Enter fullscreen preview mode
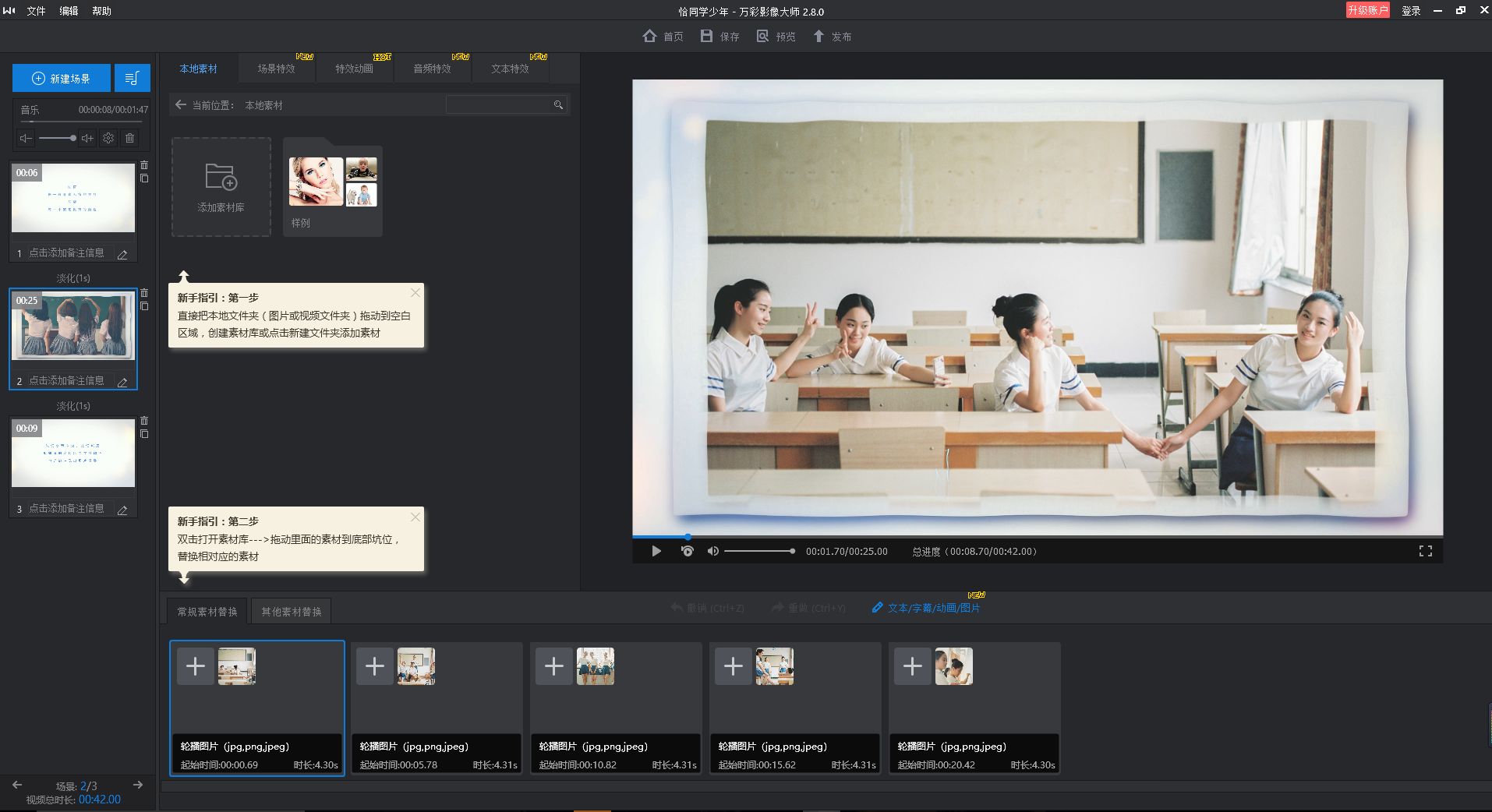 (1425, 551)
